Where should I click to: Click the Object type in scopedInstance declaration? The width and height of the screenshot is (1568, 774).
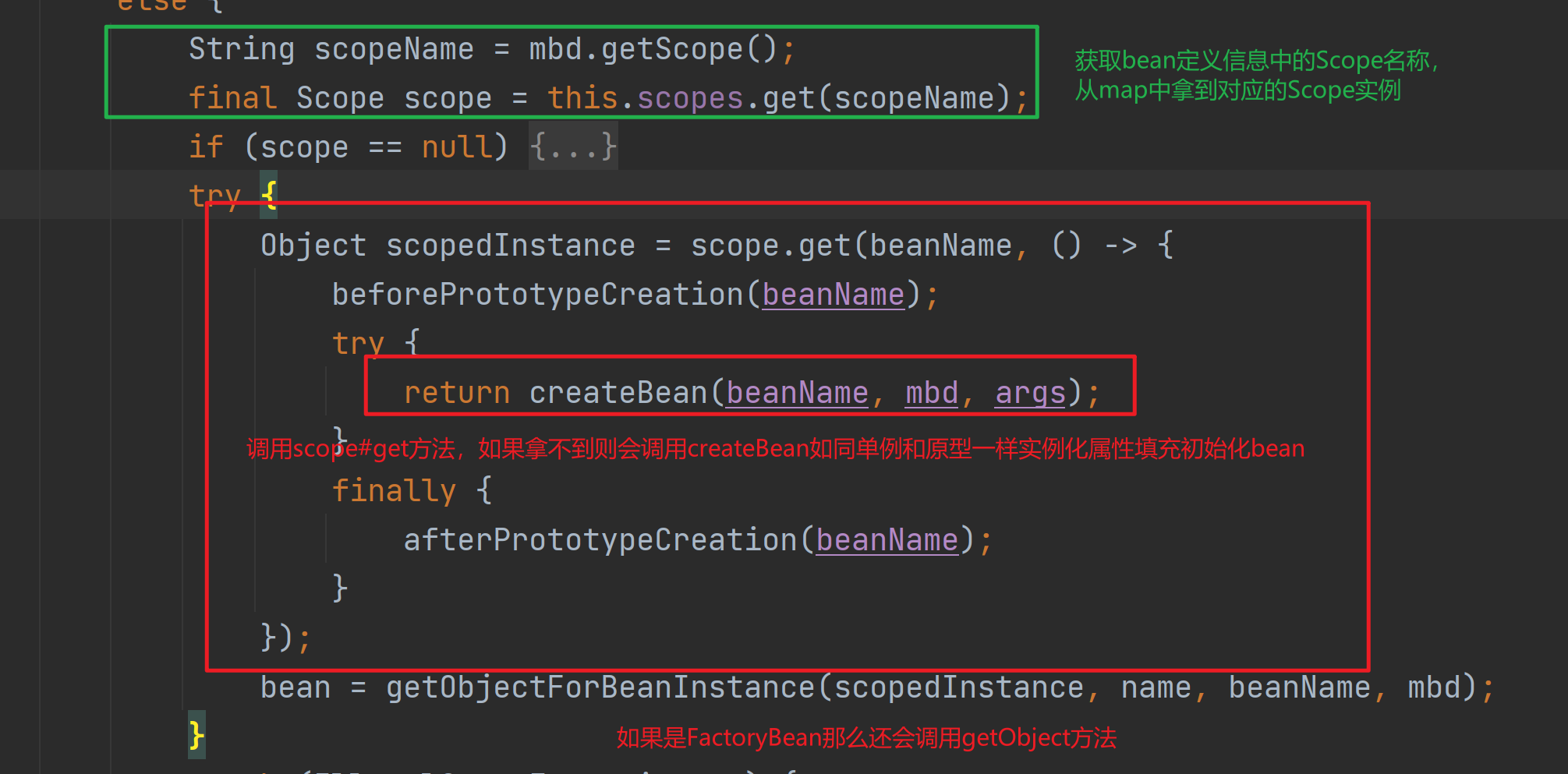click(x=313, y=246)
